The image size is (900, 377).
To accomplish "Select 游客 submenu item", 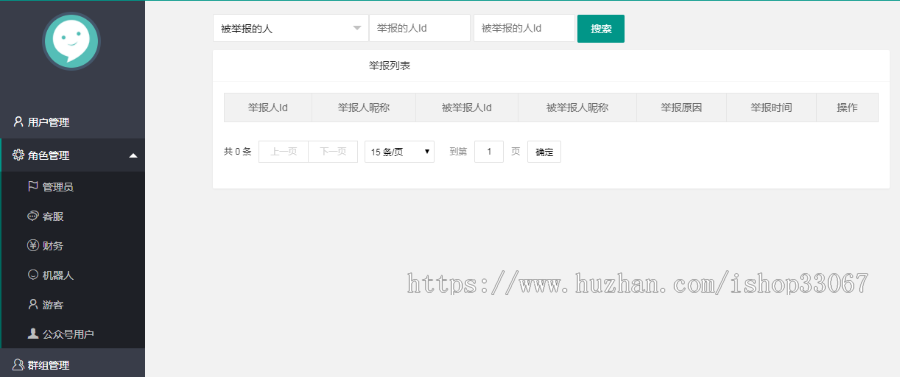I will pos(72,305).
